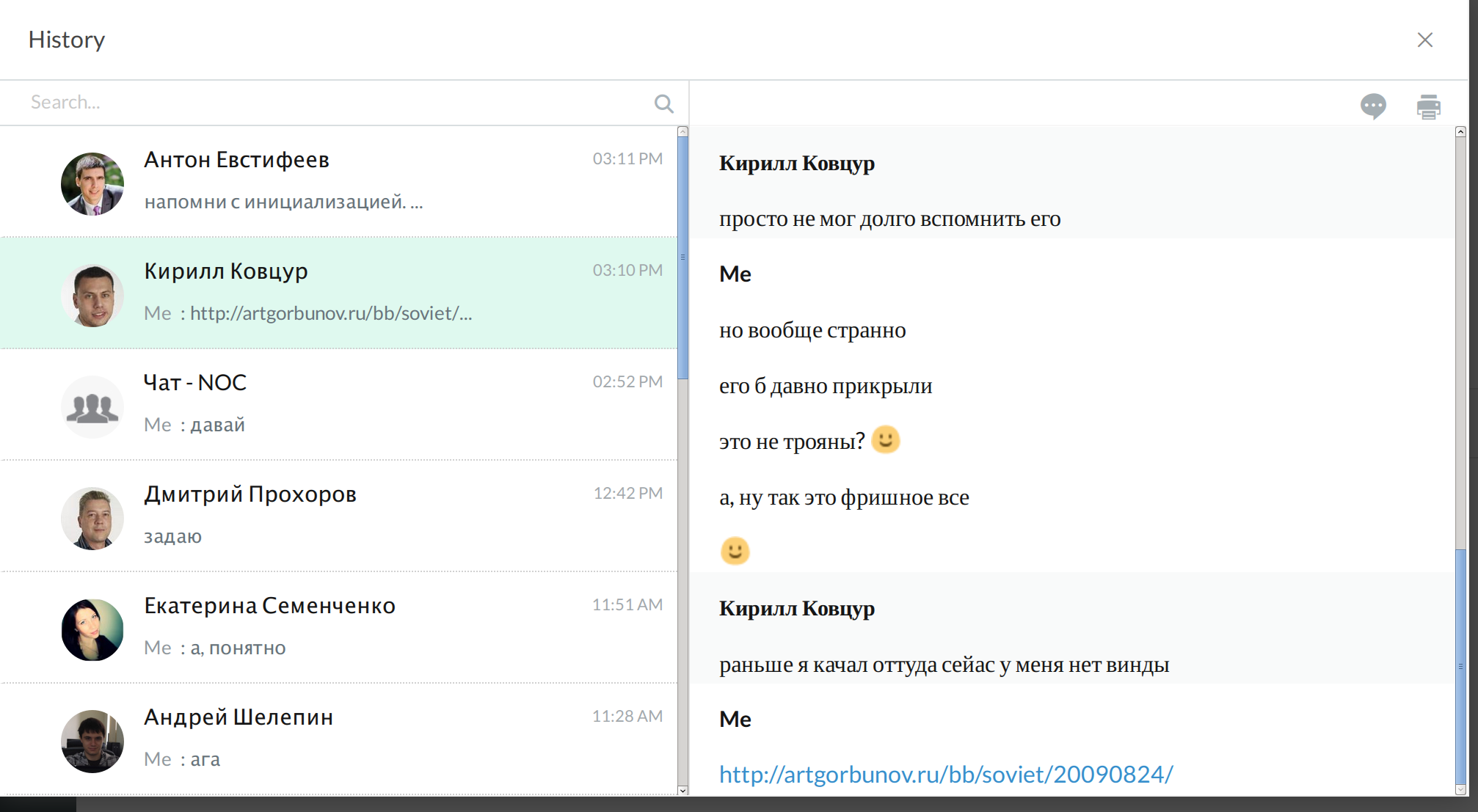Close the History window

1424,40
